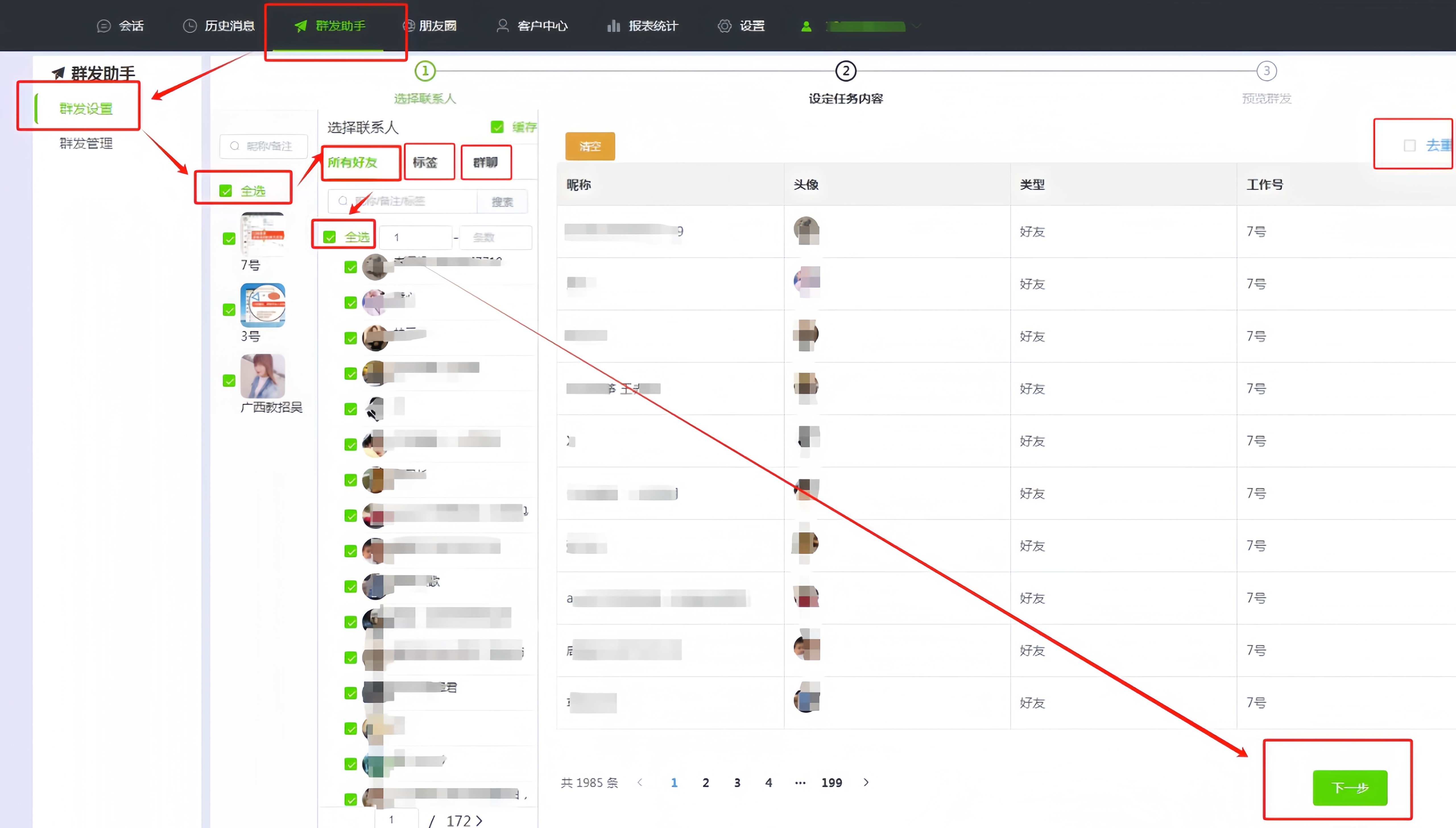This screenshot has height=828, width=1456.
Task: Switch to the 标签 tab
Action: click(x=425, y=163)
